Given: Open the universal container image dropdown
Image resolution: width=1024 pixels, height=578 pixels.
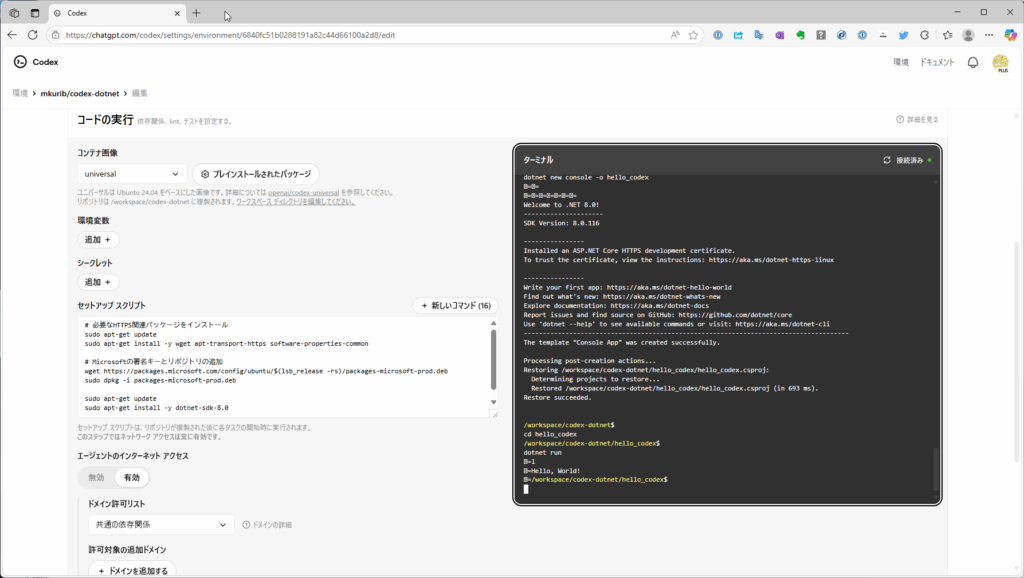Looking at the screenshot, I should [x=131, y=174].
